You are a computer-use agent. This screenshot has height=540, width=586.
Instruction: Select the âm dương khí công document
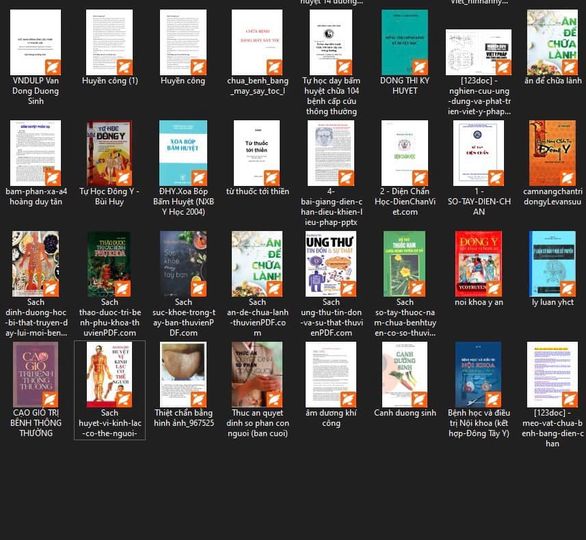[x=331, y=374]
